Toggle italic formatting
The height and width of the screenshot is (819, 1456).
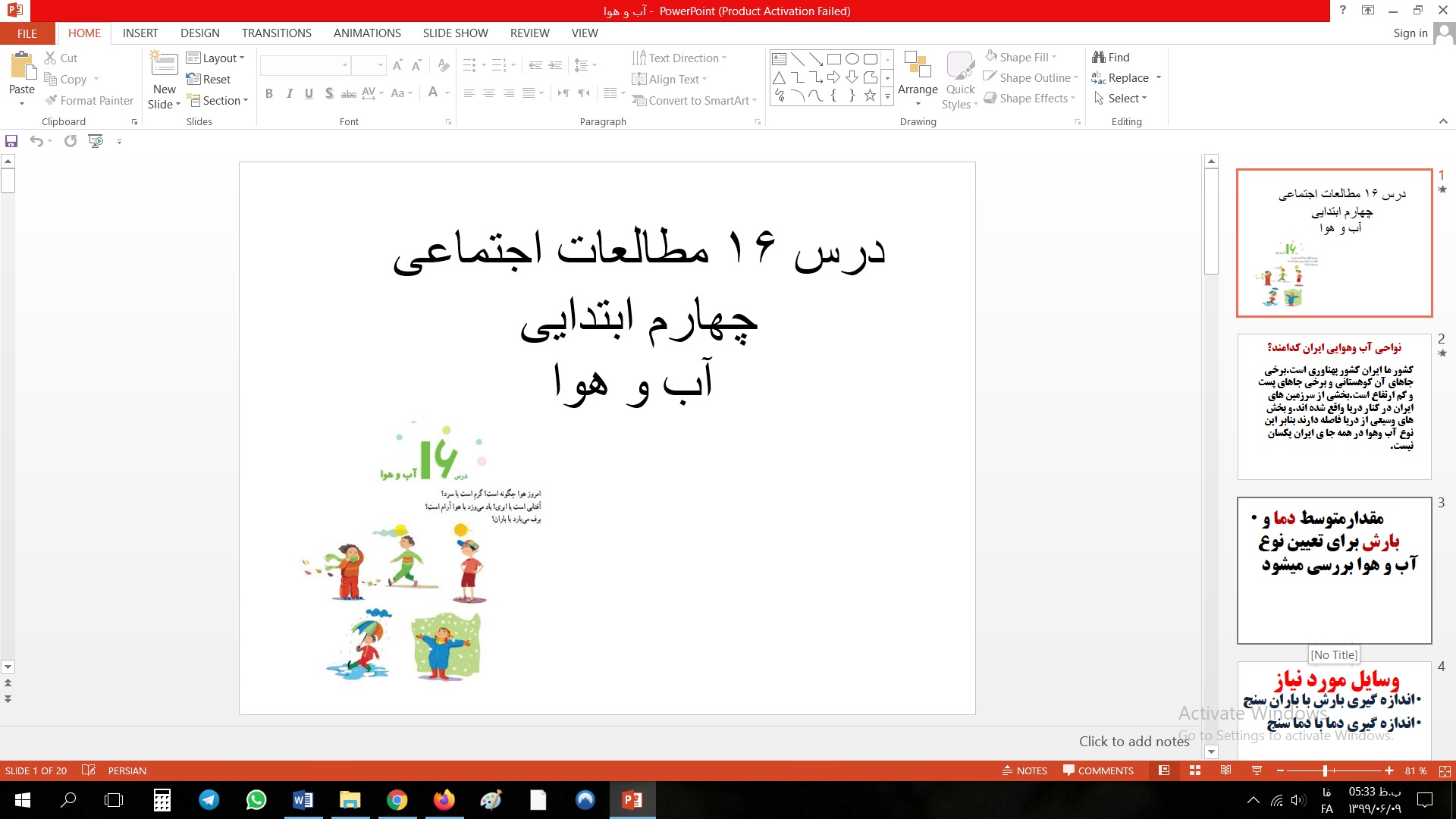click(289, 94)
